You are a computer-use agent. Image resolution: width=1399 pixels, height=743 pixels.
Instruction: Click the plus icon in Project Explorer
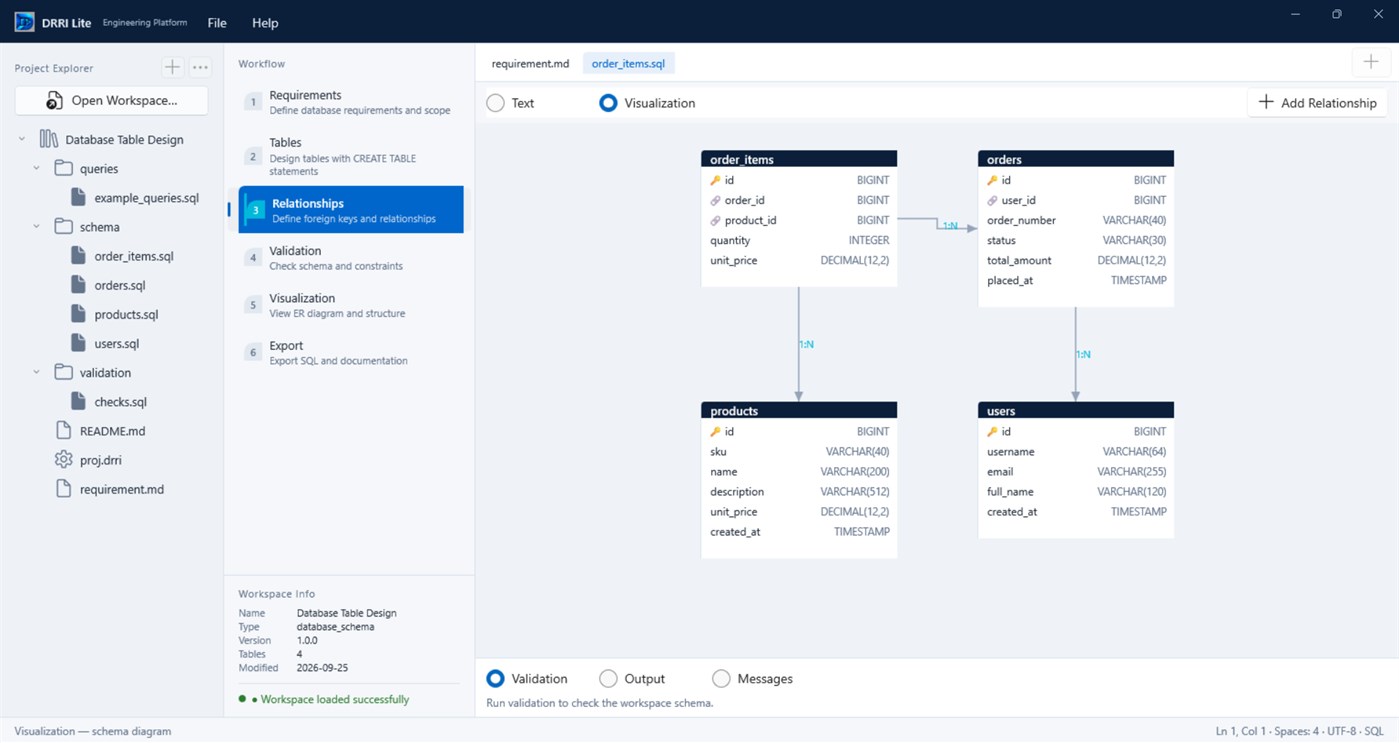(x=172, y=67)
